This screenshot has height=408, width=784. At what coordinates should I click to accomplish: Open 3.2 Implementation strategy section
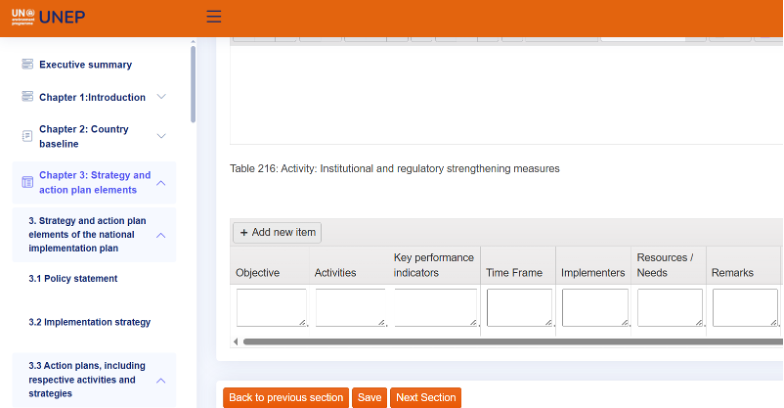[90, 322]
